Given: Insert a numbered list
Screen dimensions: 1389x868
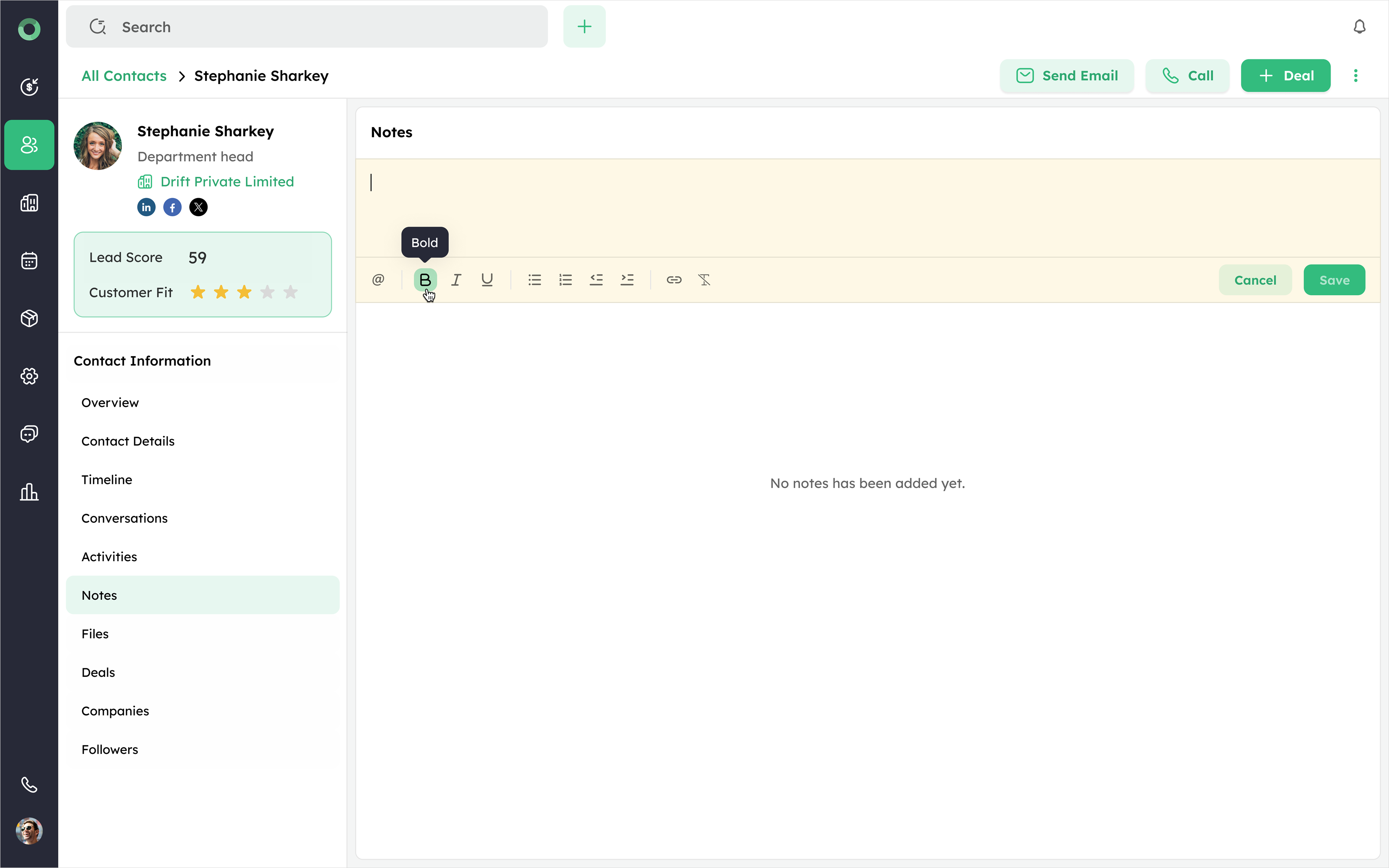Looking at the screenshot, I should click(566, 279).
